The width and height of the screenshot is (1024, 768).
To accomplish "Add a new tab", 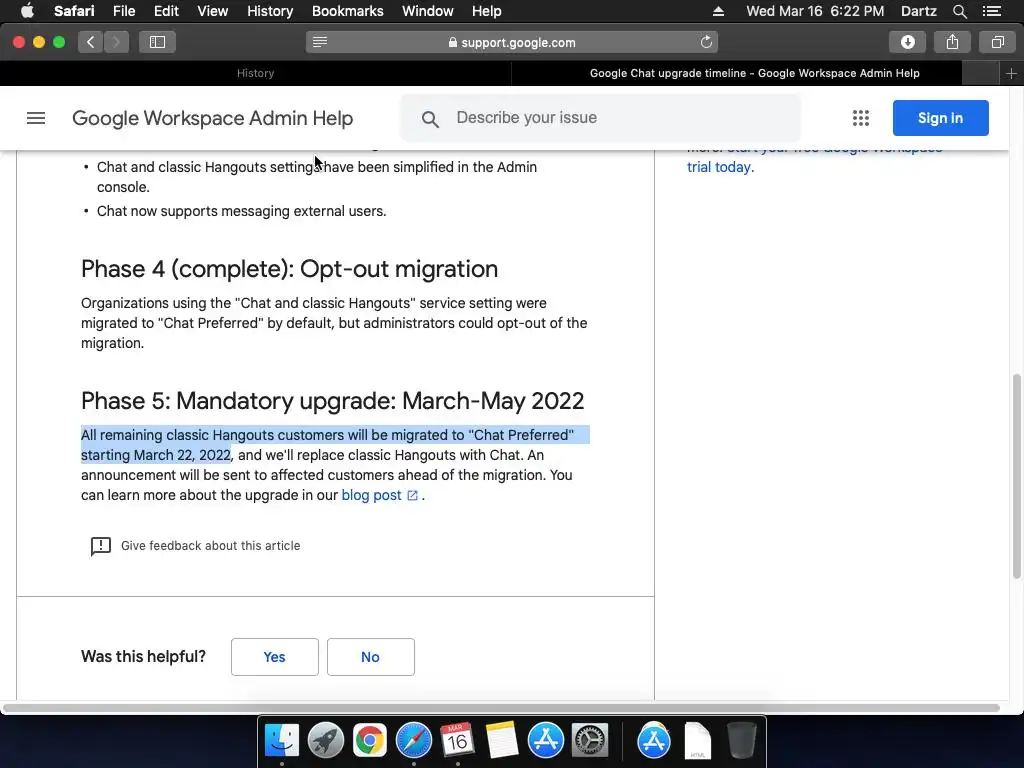I will pyautogui.click(x=1011, y=73).
